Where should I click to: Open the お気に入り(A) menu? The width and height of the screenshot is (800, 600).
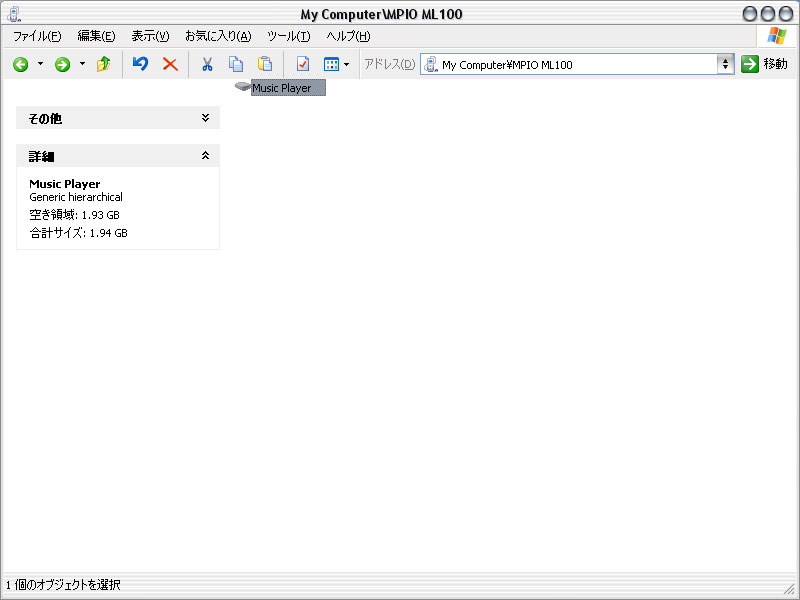point(218,36)
